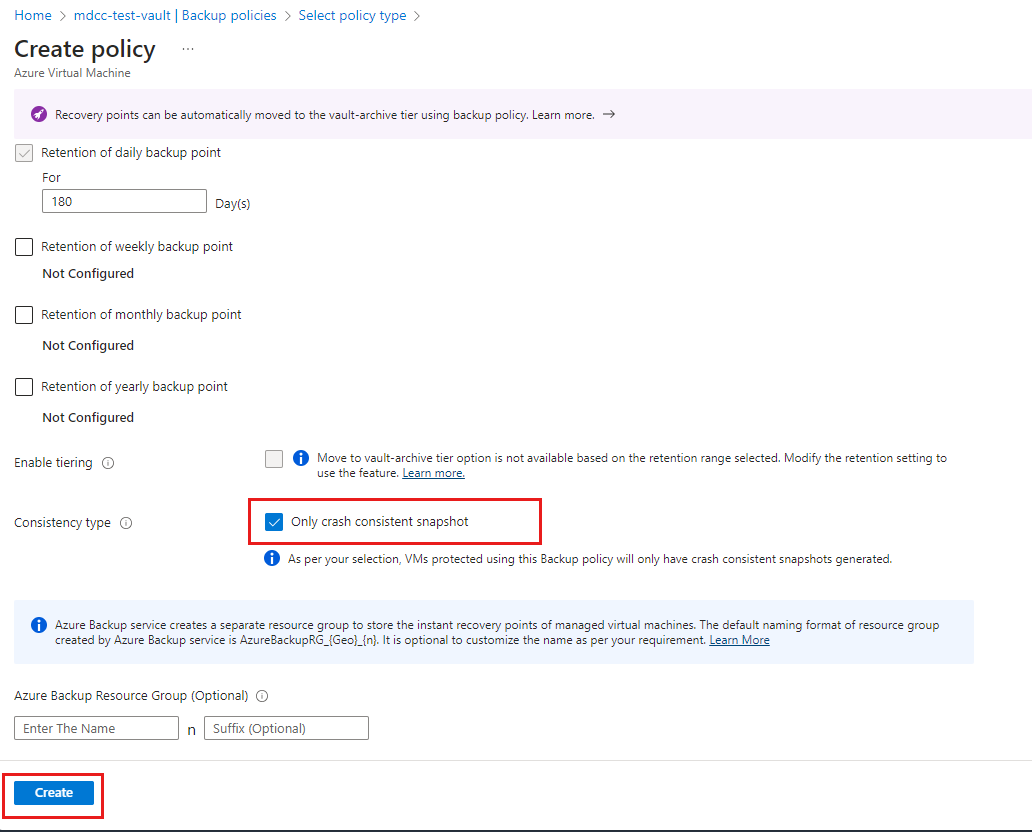Viewport: 1032px width, 832px height.
Task: Click the Suffix (Optional) input field
Action: tap(286, 728)
